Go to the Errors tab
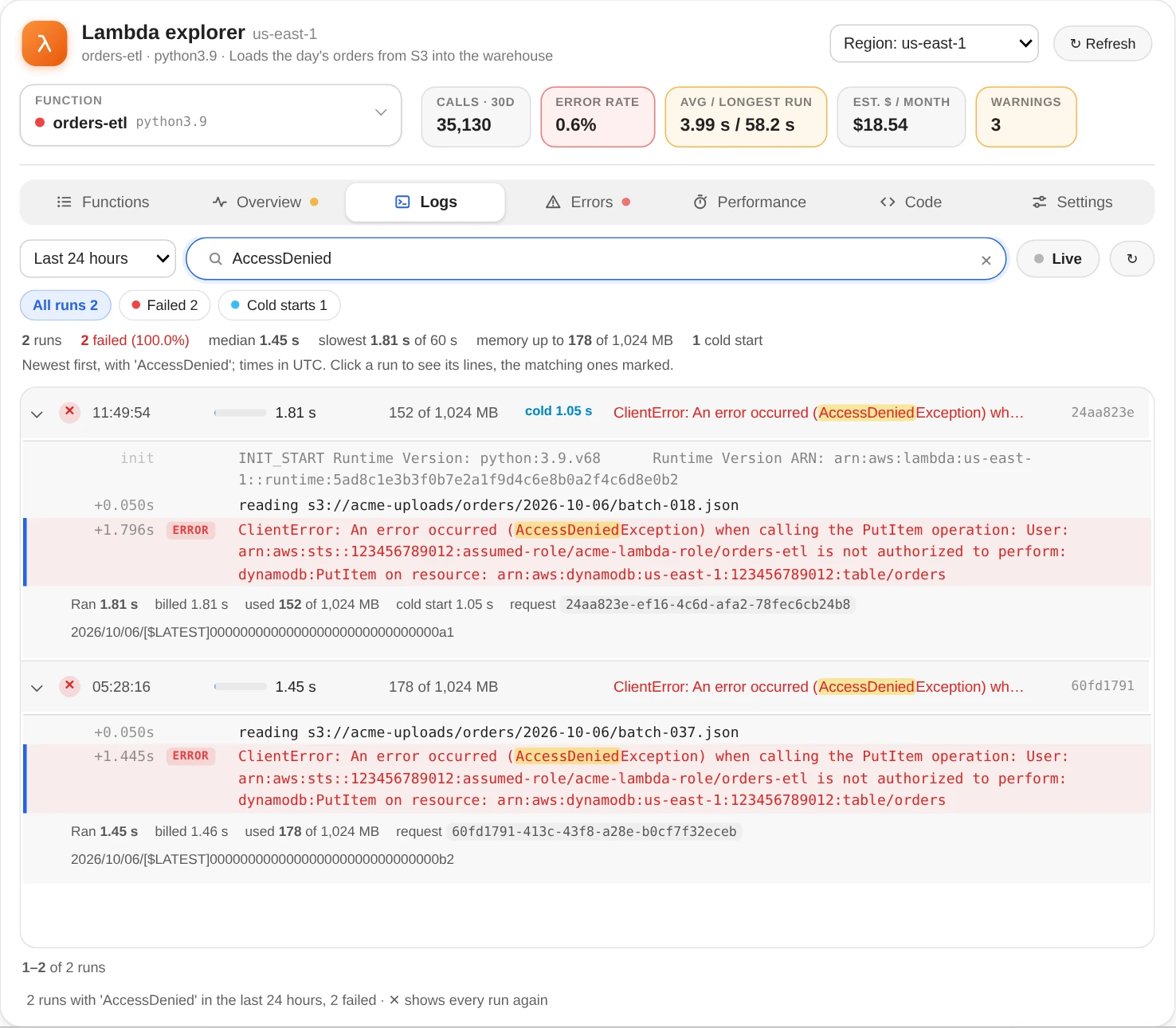Screen dimensions: 1176x1028 tap(588, 202)
